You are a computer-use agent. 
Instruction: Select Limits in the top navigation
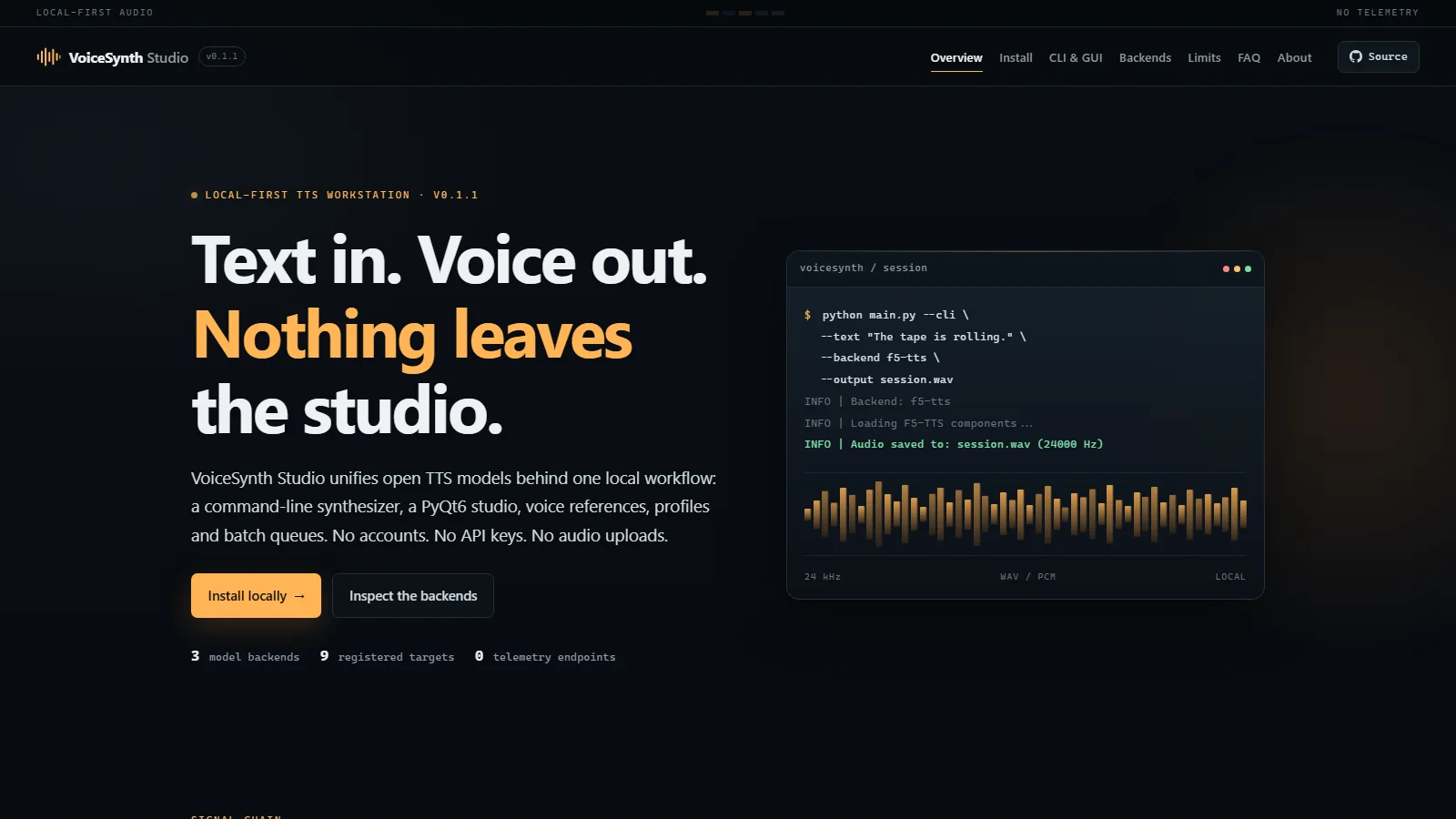coord(1204,57)
